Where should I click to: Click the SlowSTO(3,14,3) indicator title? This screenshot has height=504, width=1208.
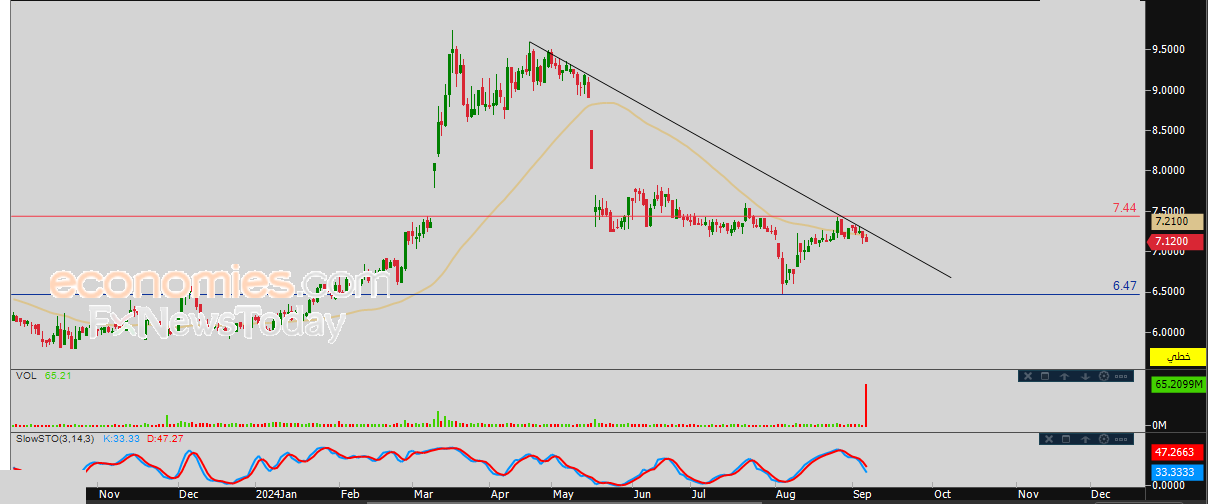tap(56, 438)
